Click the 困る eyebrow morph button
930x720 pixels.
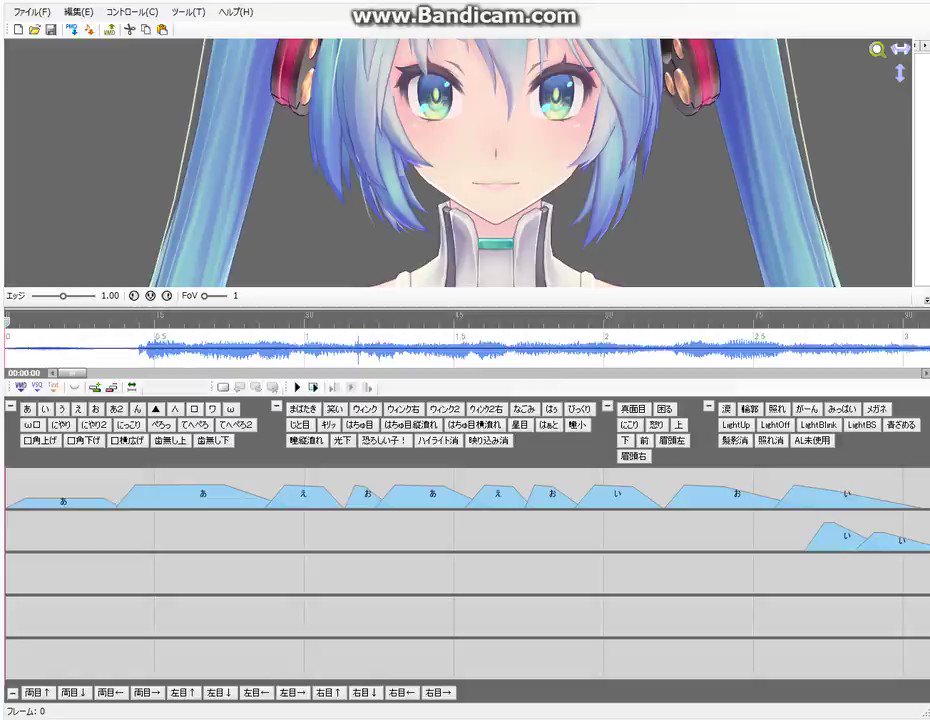tap(665, 409)
